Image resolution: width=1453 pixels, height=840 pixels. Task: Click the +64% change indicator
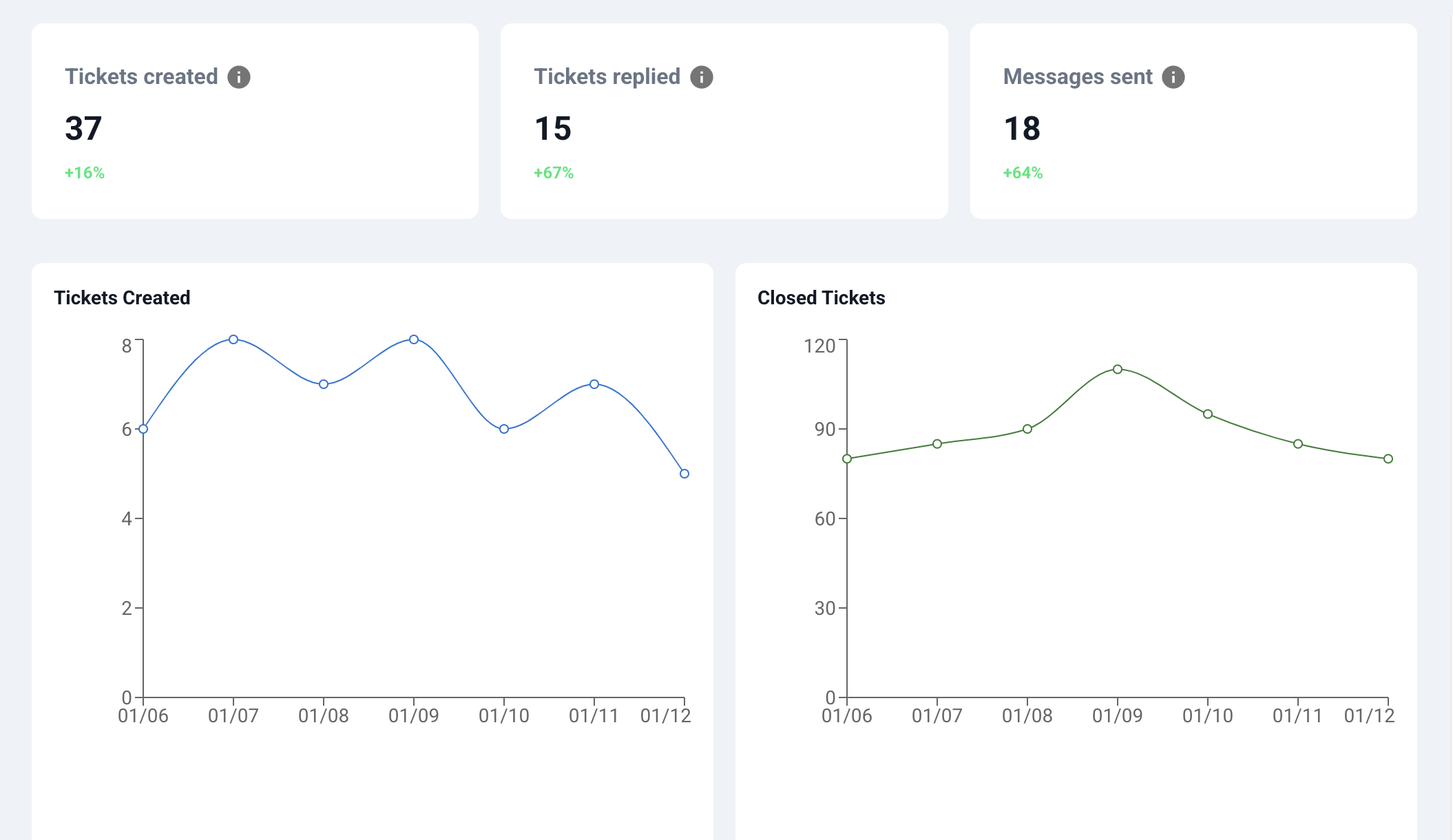pyautogui.click(x=1023, y=173)
